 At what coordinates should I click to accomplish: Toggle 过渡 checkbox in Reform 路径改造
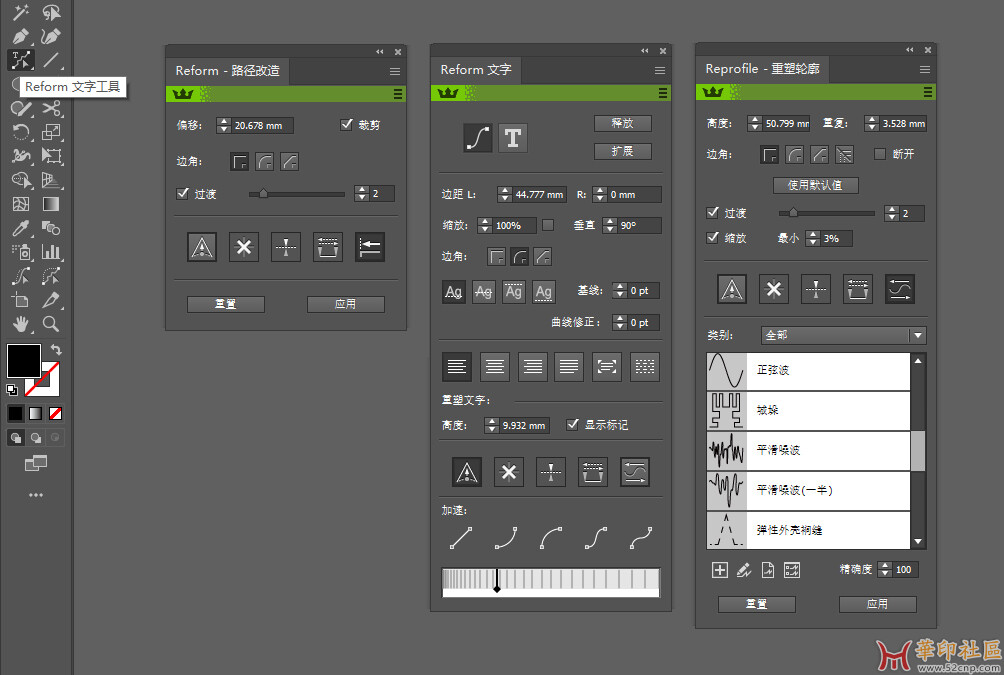coord(182,193)
